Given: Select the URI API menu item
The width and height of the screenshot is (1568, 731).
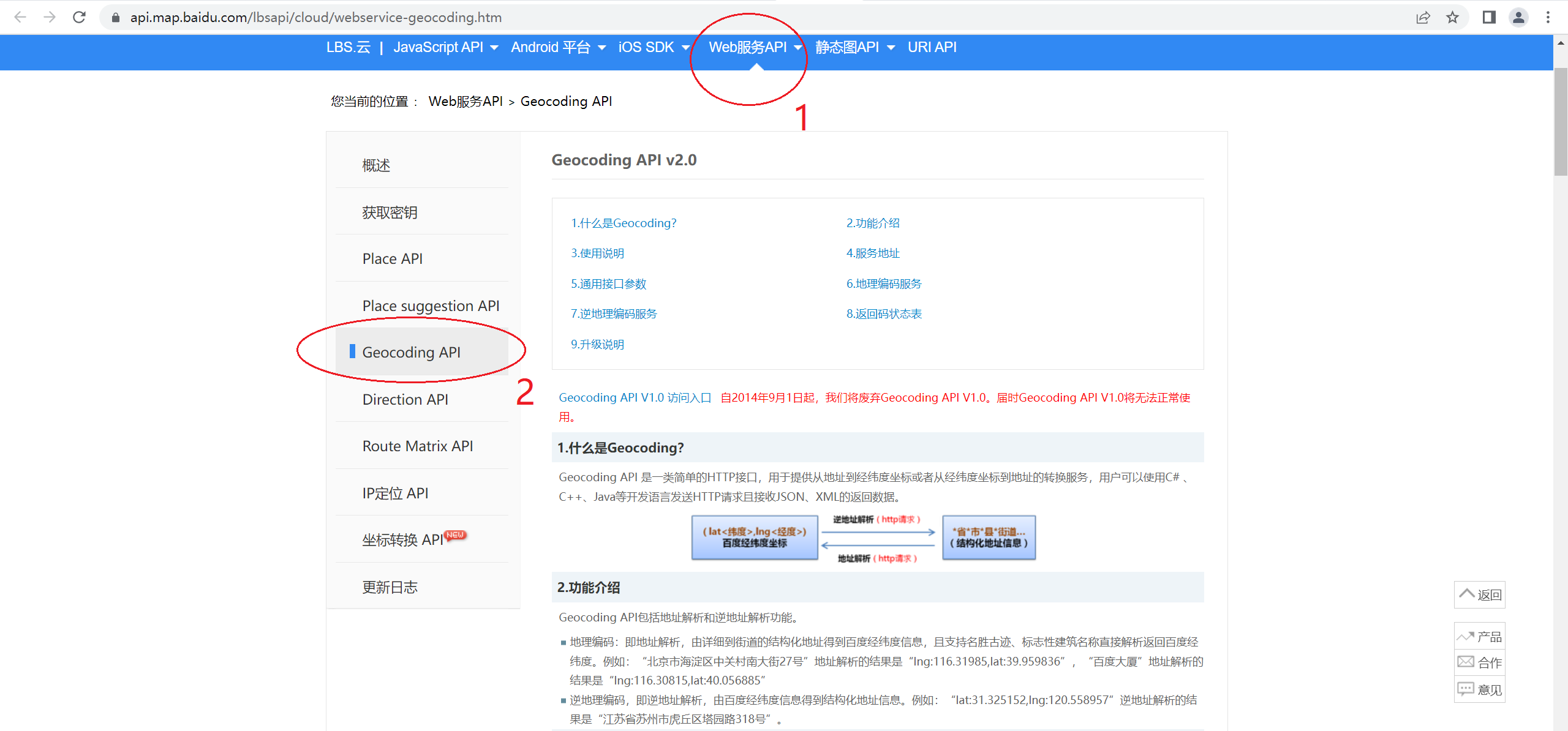Looking at the screenshot, I should coord(932,47).
